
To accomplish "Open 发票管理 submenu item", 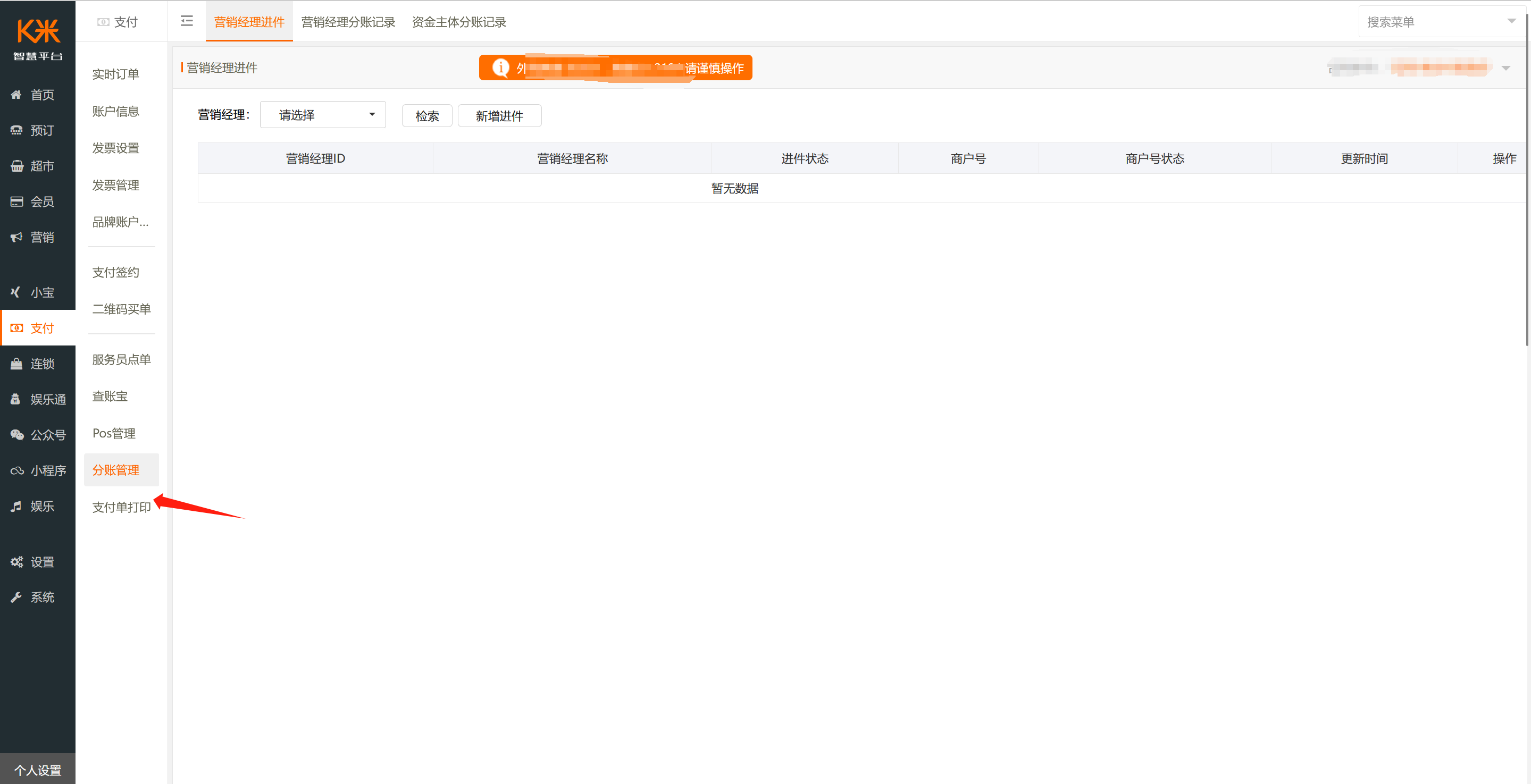I will pos(116,186).
